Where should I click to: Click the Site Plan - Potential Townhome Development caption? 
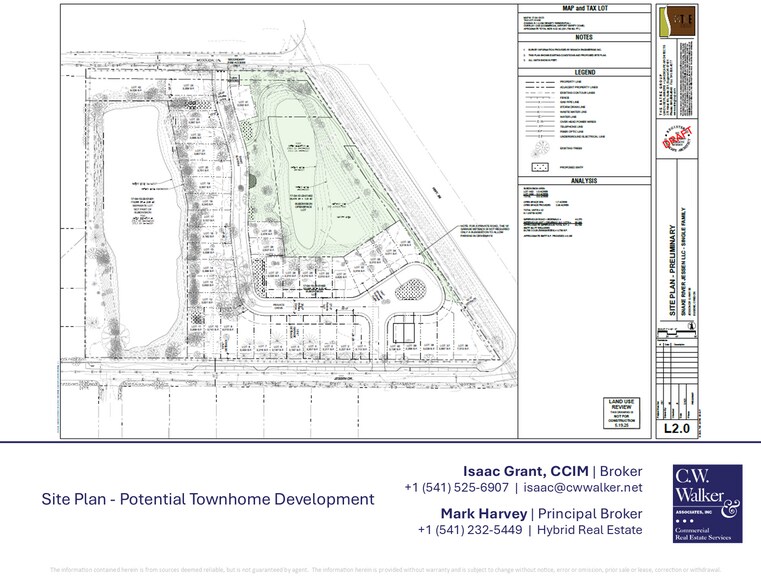208,499
